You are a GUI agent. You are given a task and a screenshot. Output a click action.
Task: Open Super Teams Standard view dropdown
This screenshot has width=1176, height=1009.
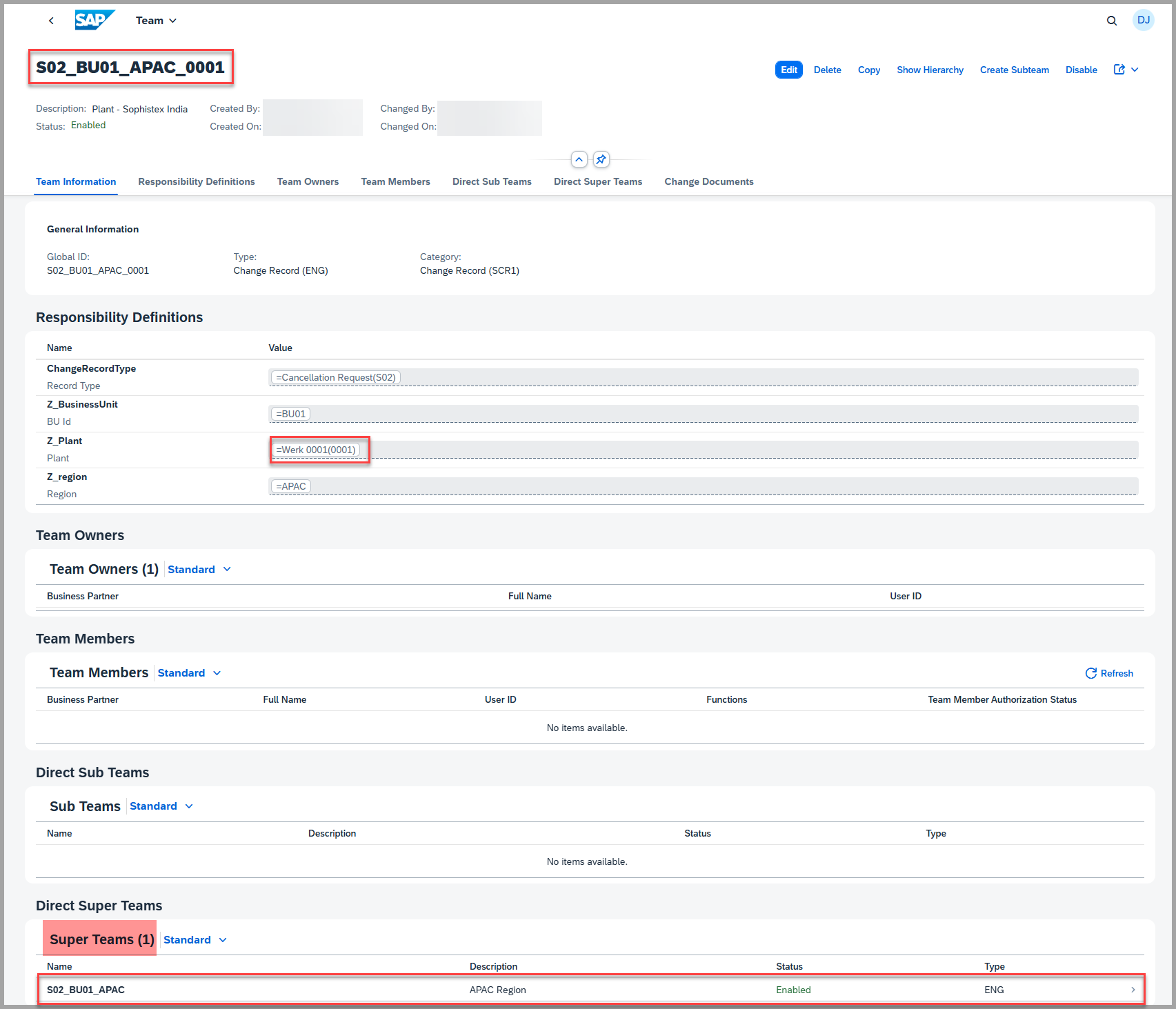click(195, 940)
